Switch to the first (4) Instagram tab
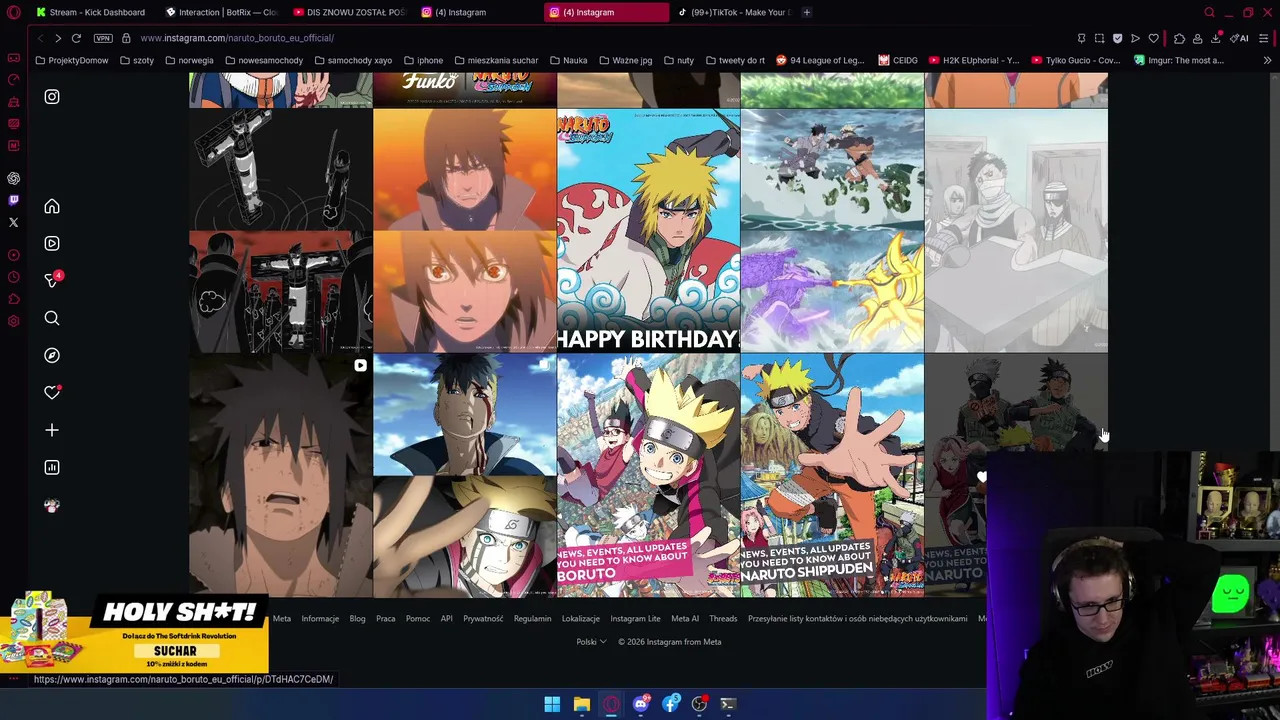Screen dimensions: 1280x720 [x=478, y=12]
